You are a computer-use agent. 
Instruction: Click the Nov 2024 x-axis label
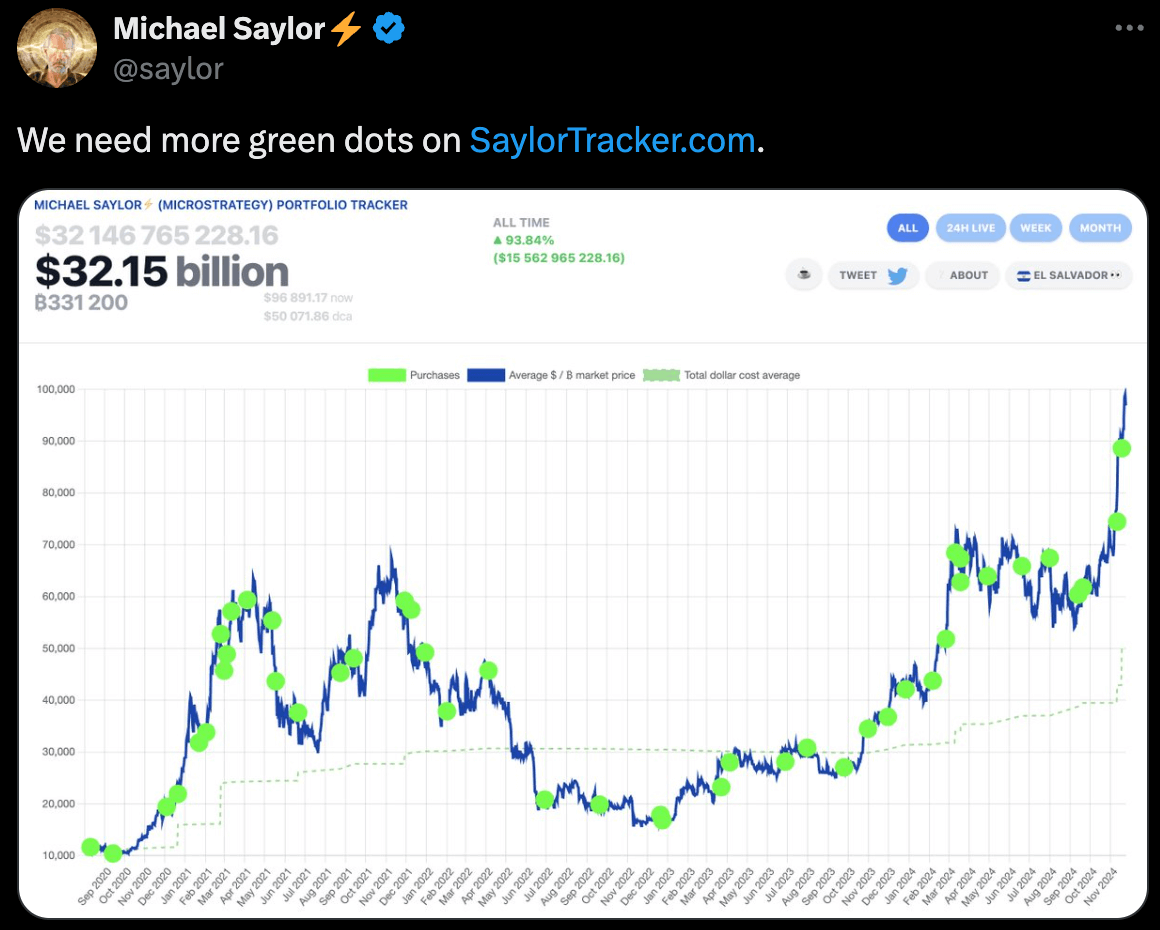pyautogui.click(x=1100, y=887)
